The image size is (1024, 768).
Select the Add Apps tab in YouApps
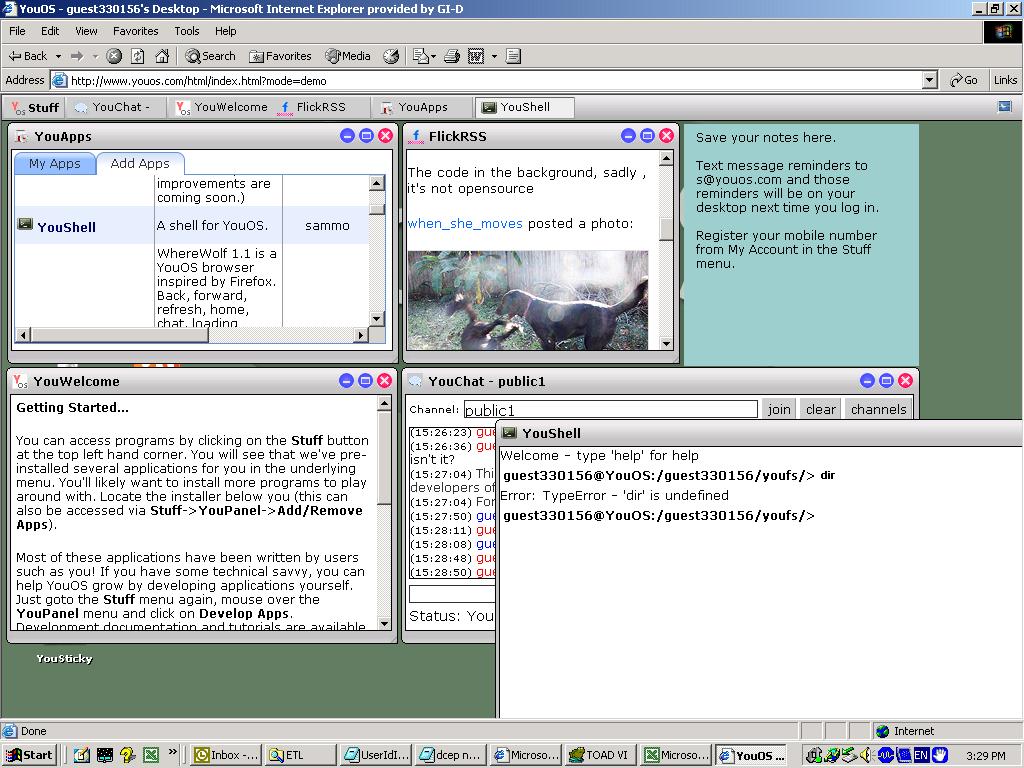140,163
